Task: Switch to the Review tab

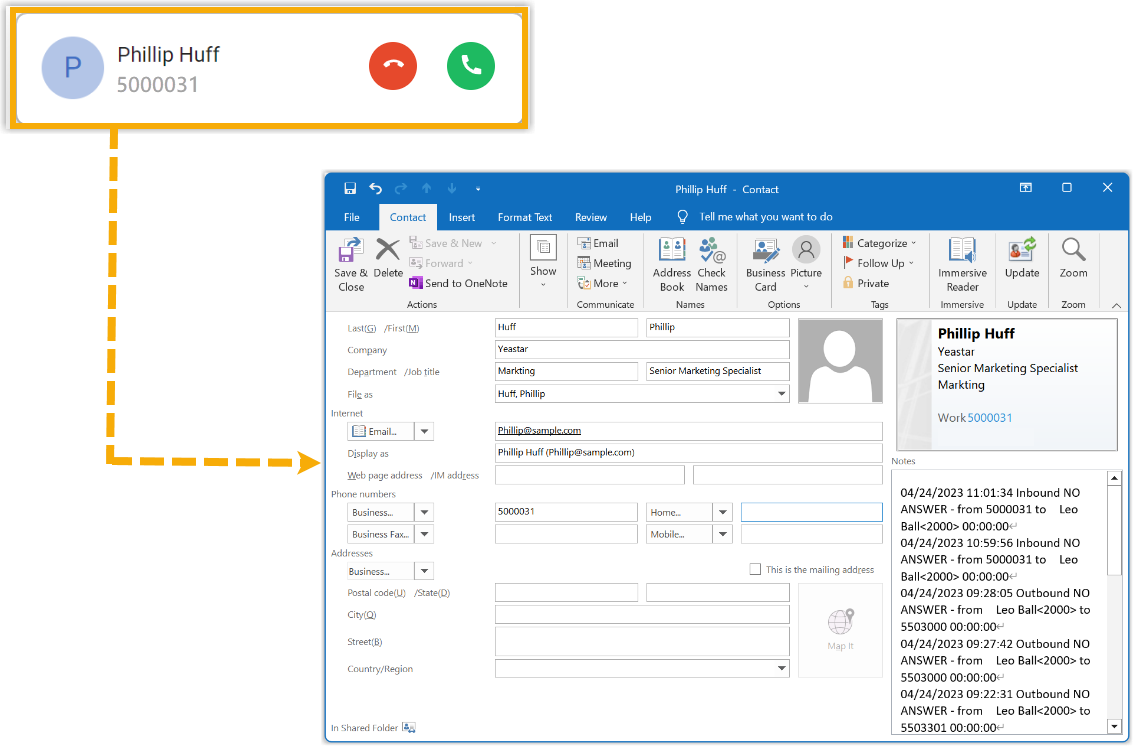Action: pyautogui.click(x=590, y=217)
